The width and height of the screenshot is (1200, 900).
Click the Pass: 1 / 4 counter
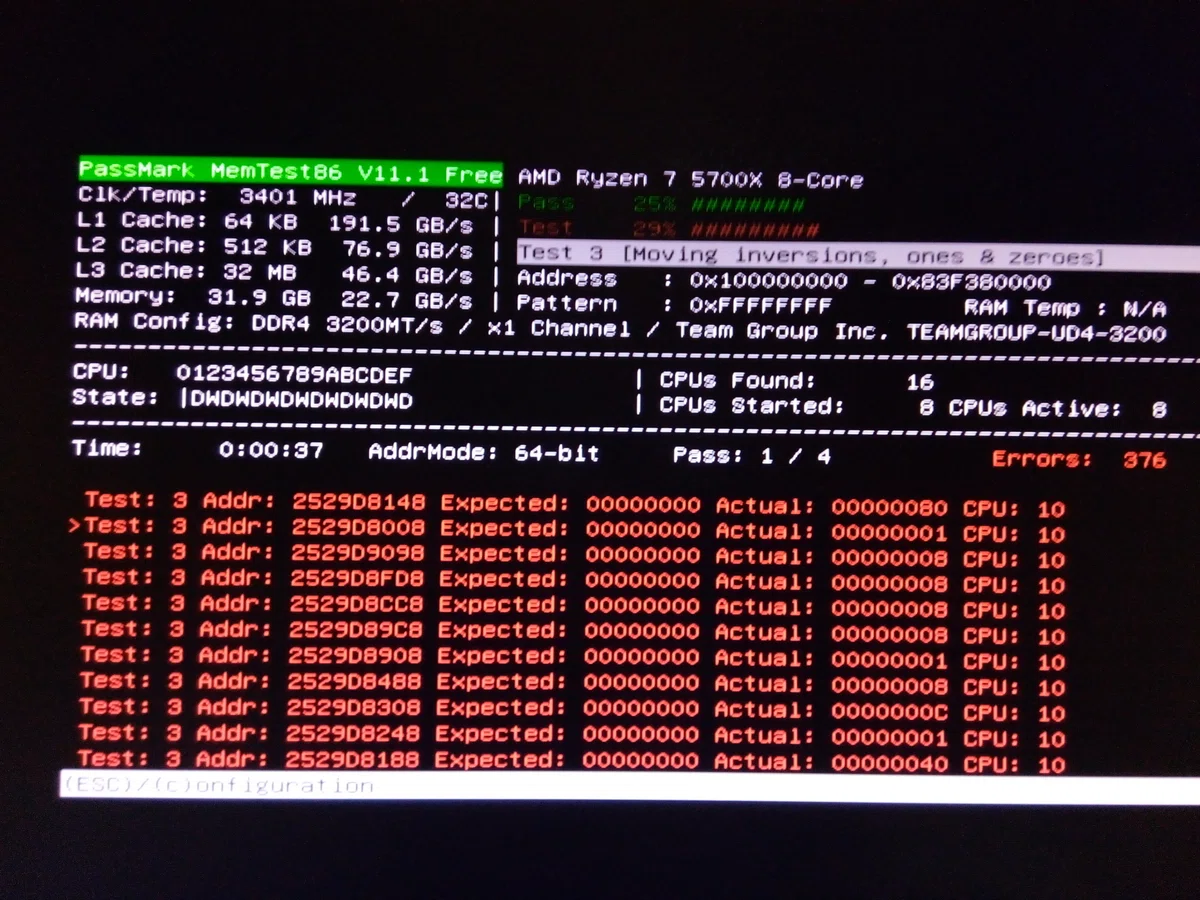751,456
